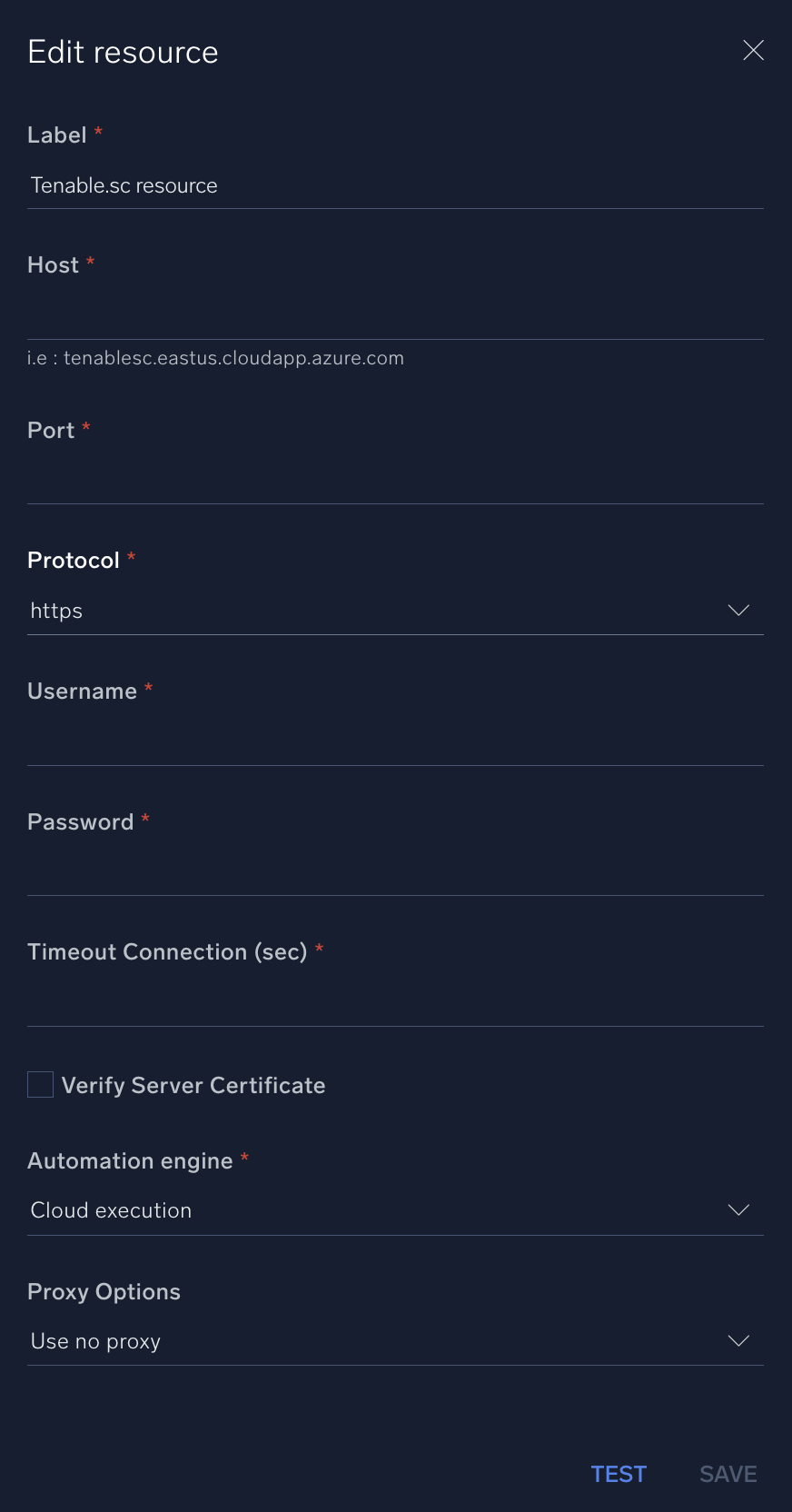
Task: Enable Verify Server Certificate
Action: pos(40,1084)
